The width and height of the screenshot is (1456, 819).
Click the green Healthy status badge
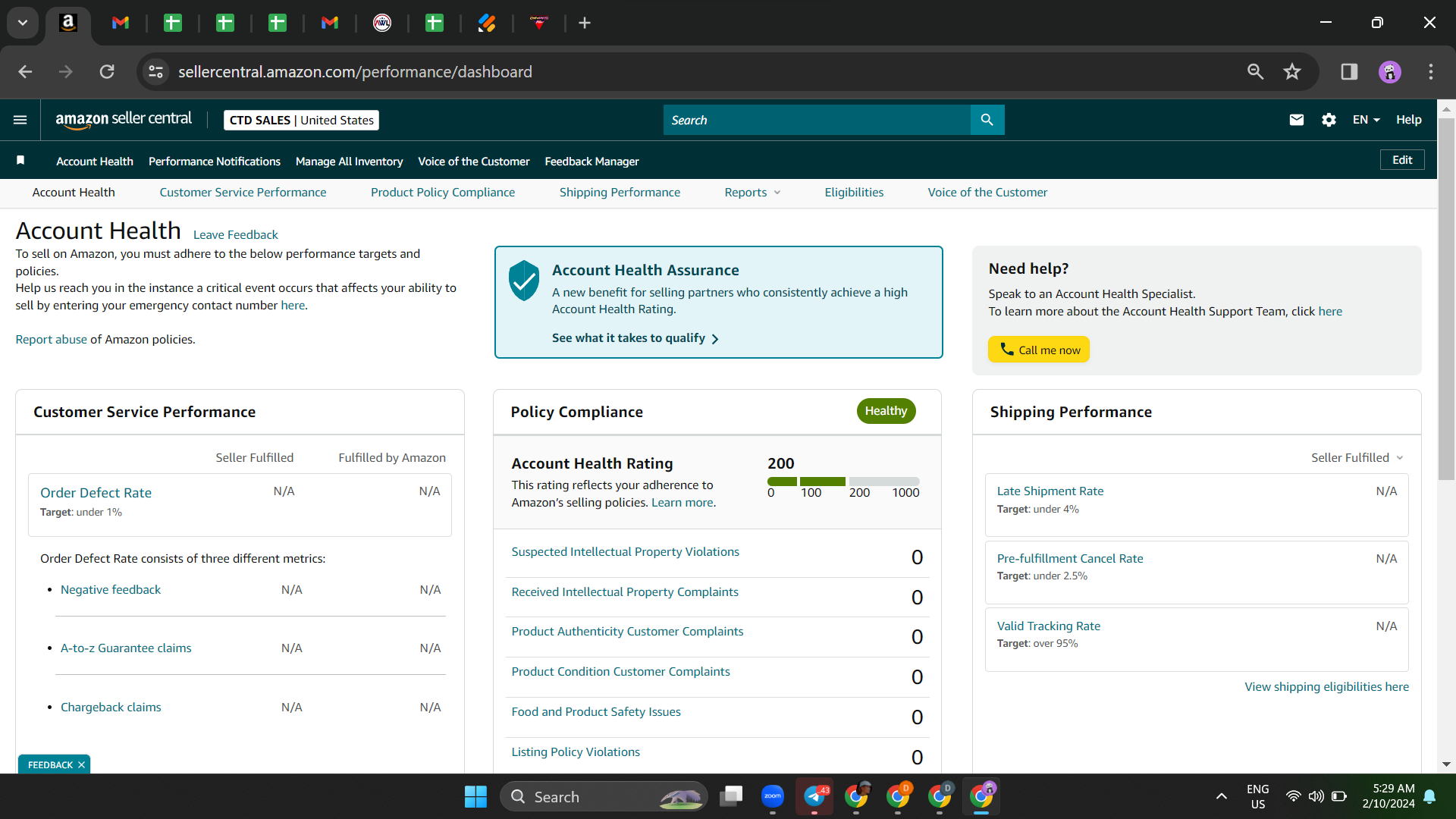pos(886,411)
